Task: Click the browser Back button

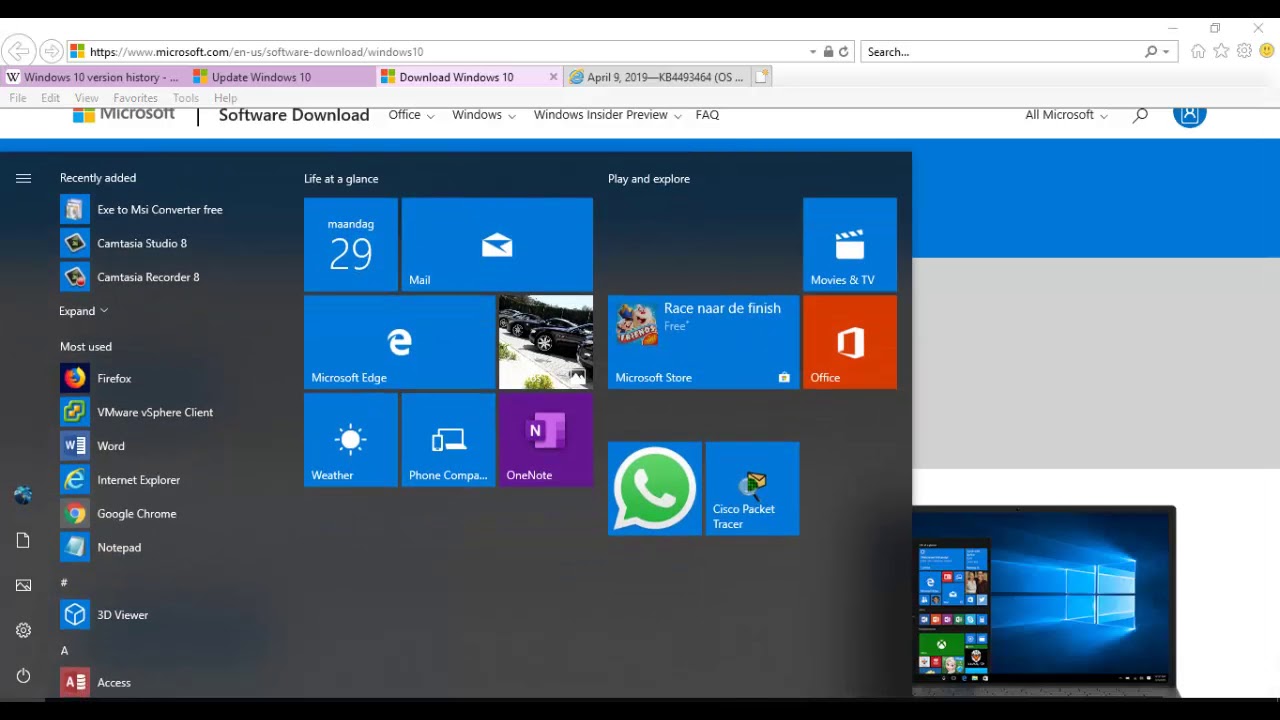Action: click(x=18, y=51)
